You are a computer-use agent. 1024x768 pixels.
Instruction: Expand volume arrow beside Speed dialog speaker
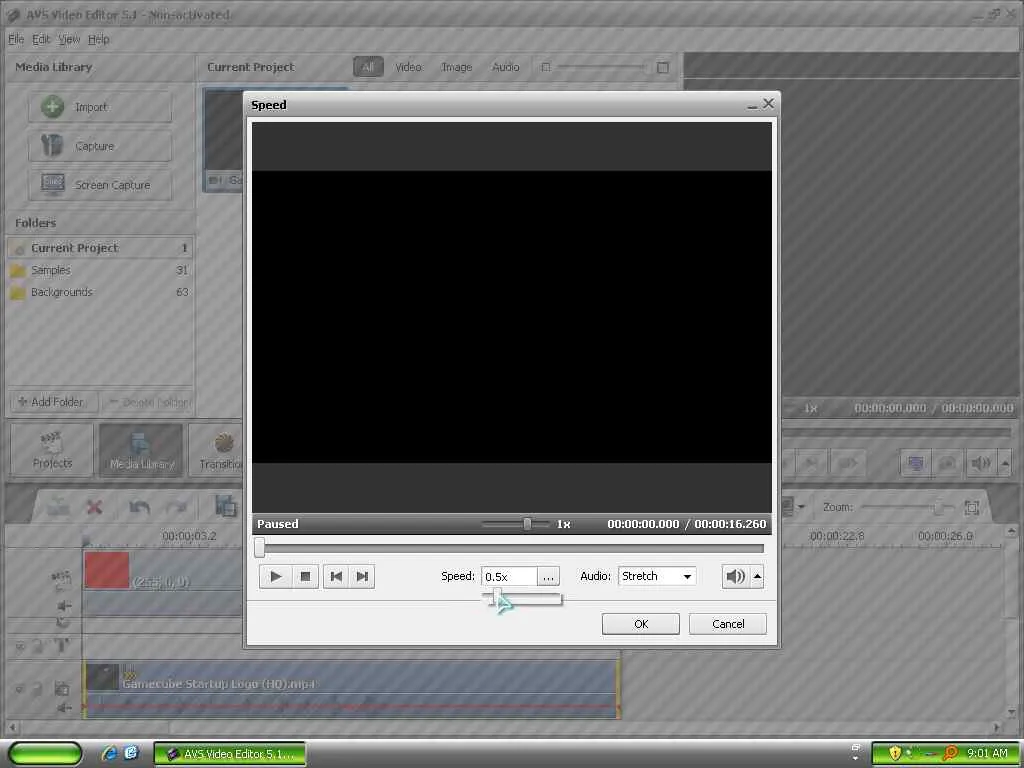(758, 576)
